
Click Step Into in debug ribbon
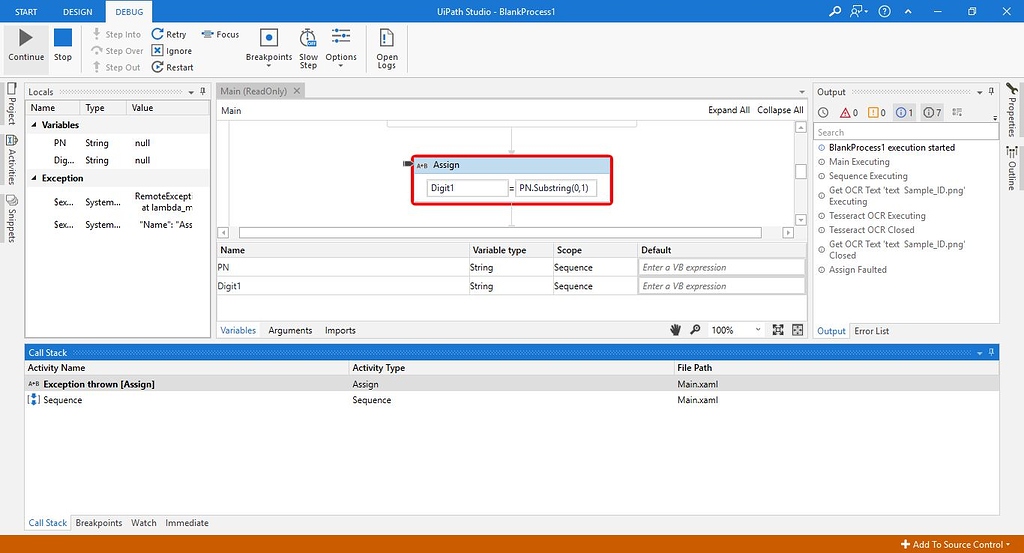(x=116, y=35)
